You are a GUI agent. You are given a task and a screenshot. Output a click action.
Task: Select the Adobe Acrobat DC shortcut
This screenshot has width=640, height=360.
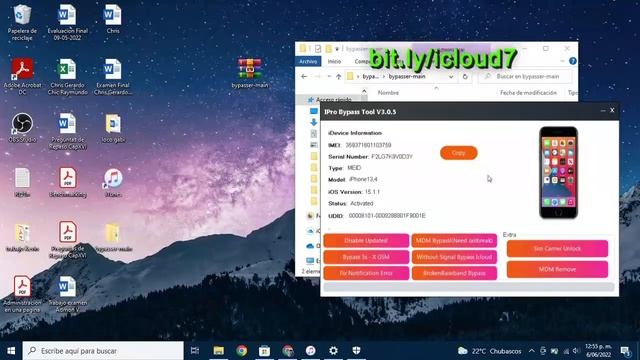click(x=22, y=76)
